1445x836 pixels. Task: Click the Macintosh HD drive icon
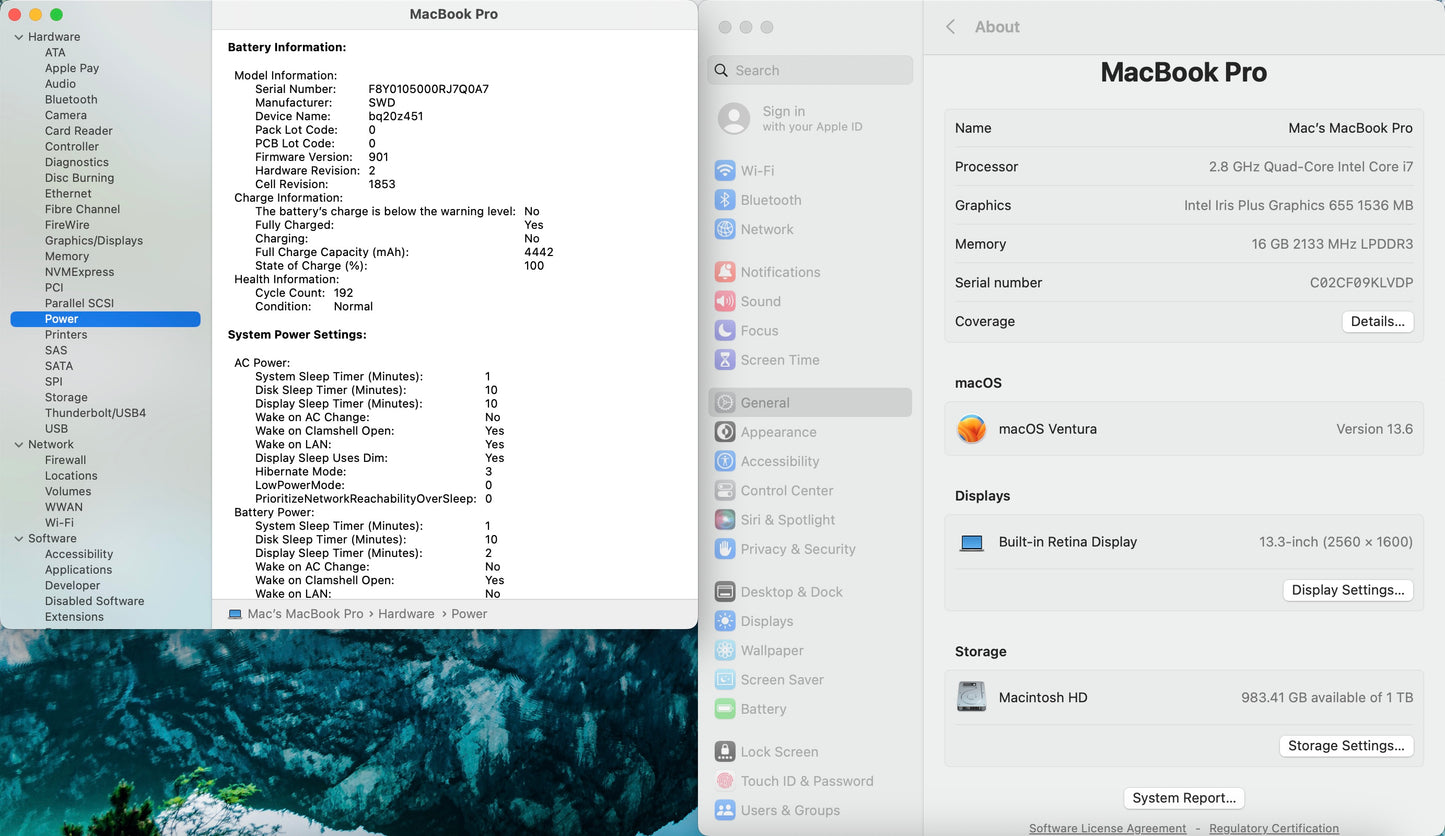tap(971, 697)
